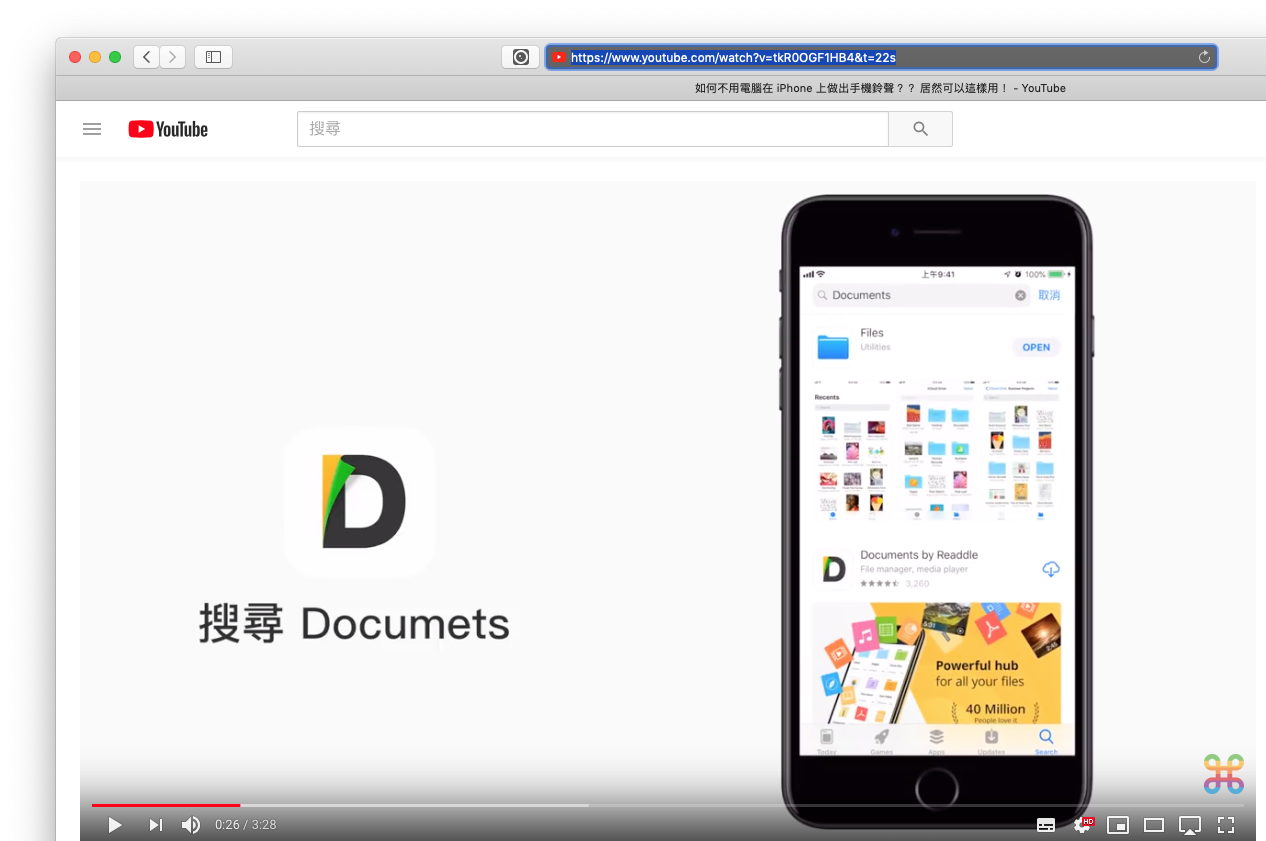
Task: Select the YouTube video tab title
Action: [x=880, y=88]
